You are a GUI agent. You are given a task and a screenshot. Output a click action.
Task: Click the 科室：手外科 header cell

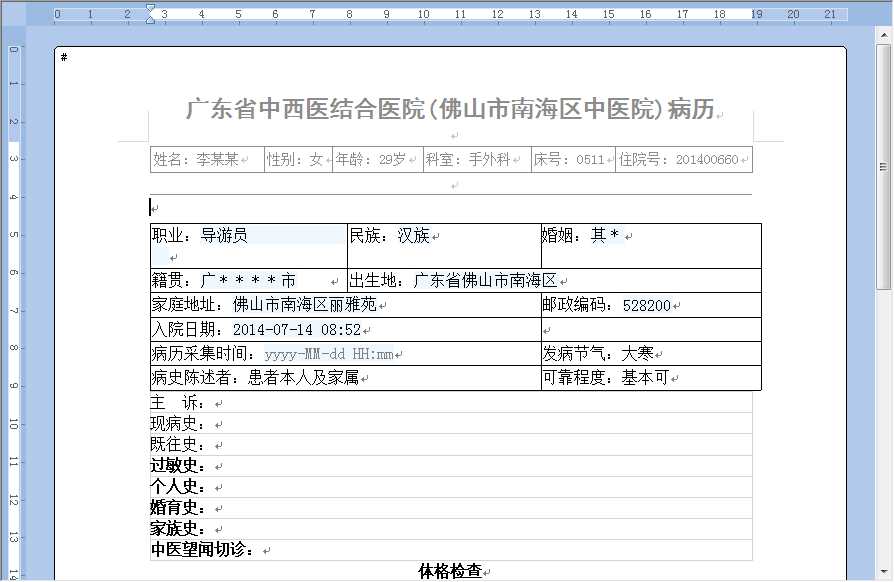pos(477,160)
